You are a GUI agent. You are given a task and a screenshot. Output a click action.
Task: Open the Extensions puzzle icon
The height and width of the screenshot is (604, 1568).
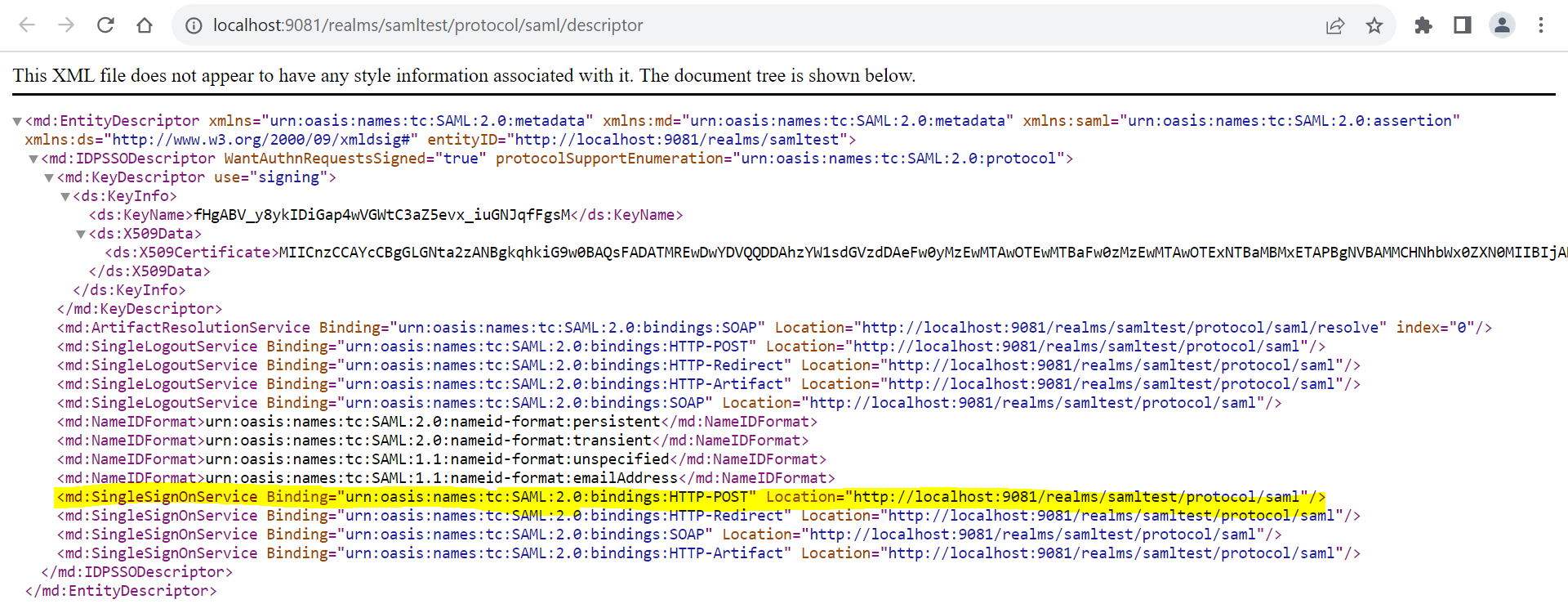pos(1423,25)
